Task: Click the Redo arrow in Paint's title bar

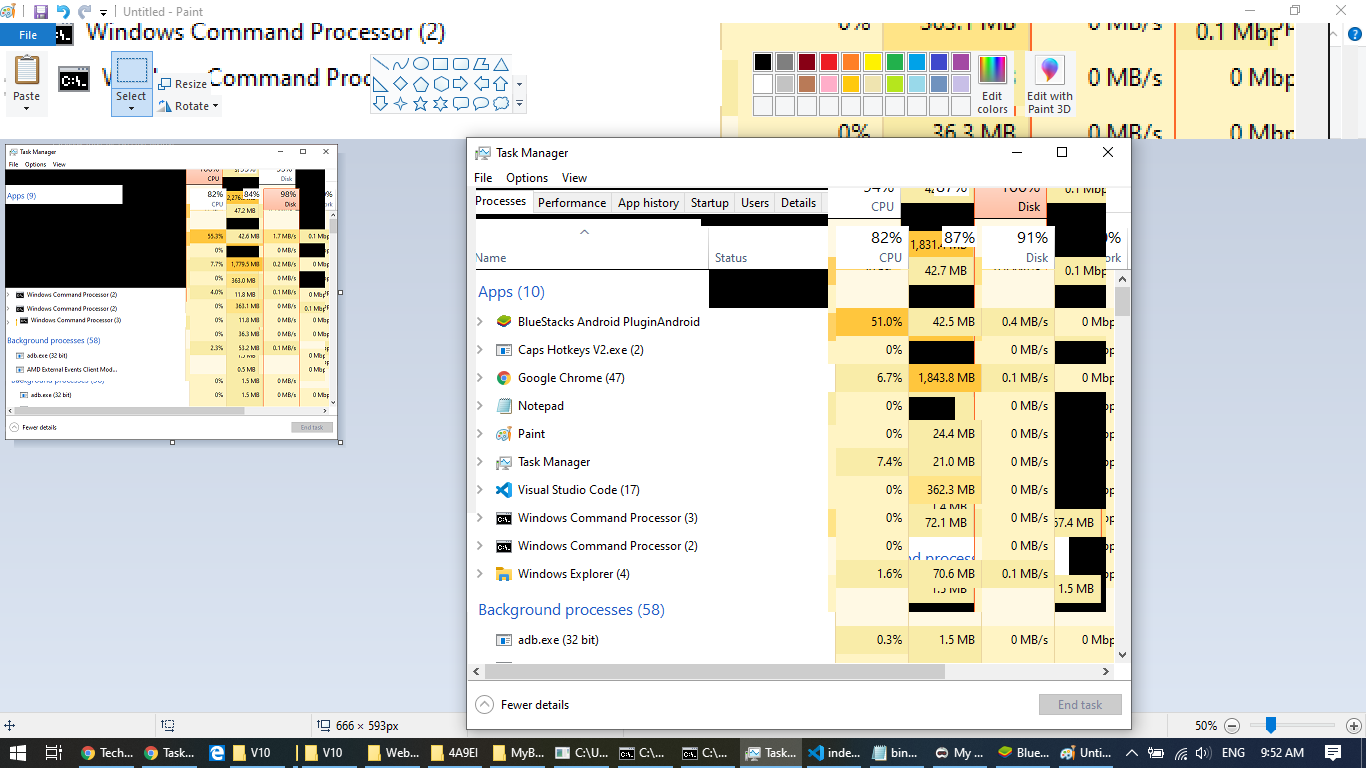Action: [84, 12]
